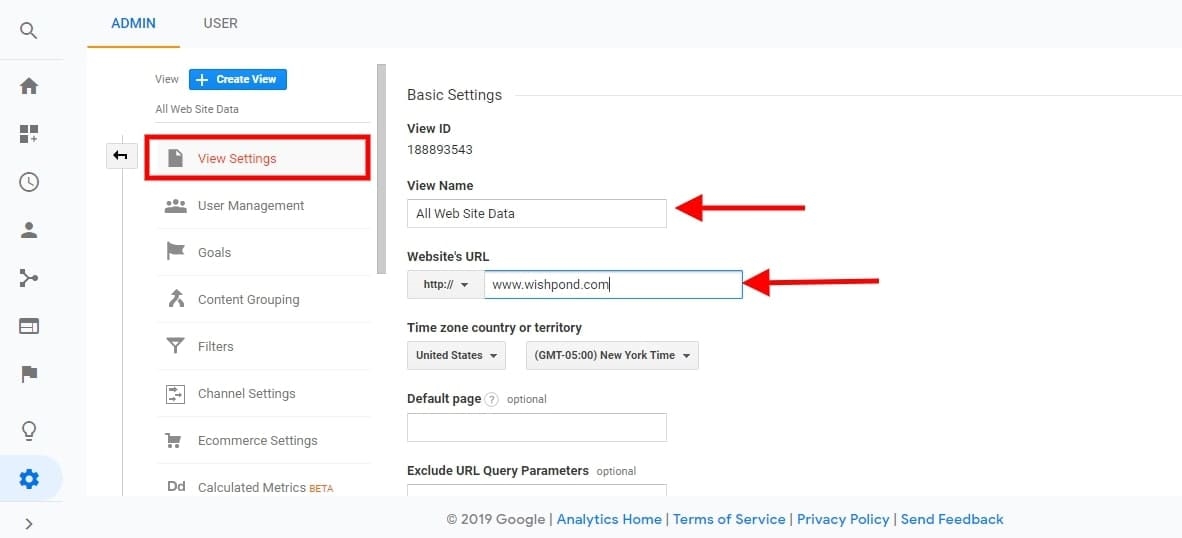The width and height of the screenshot is (1182, 538).
Task: Switch to the USER tab
Action: click(220, 23)
